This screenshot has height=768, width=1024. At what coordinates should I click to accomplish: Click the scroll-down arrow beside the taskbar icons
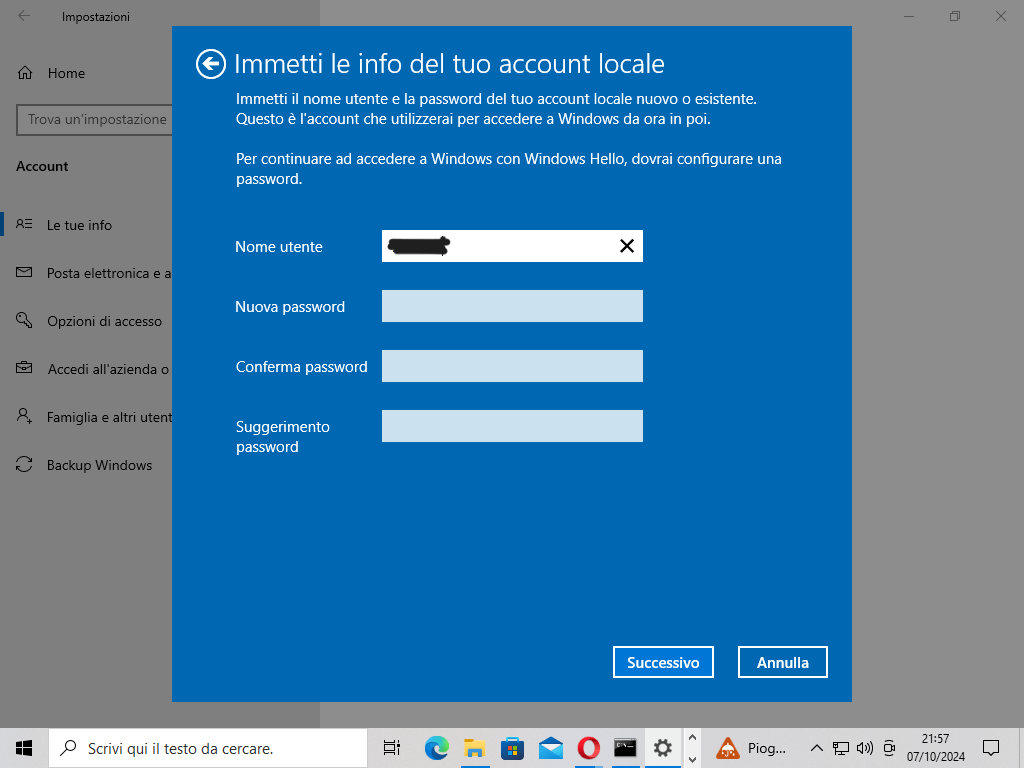pyautogui.click(x=691, y=760)
